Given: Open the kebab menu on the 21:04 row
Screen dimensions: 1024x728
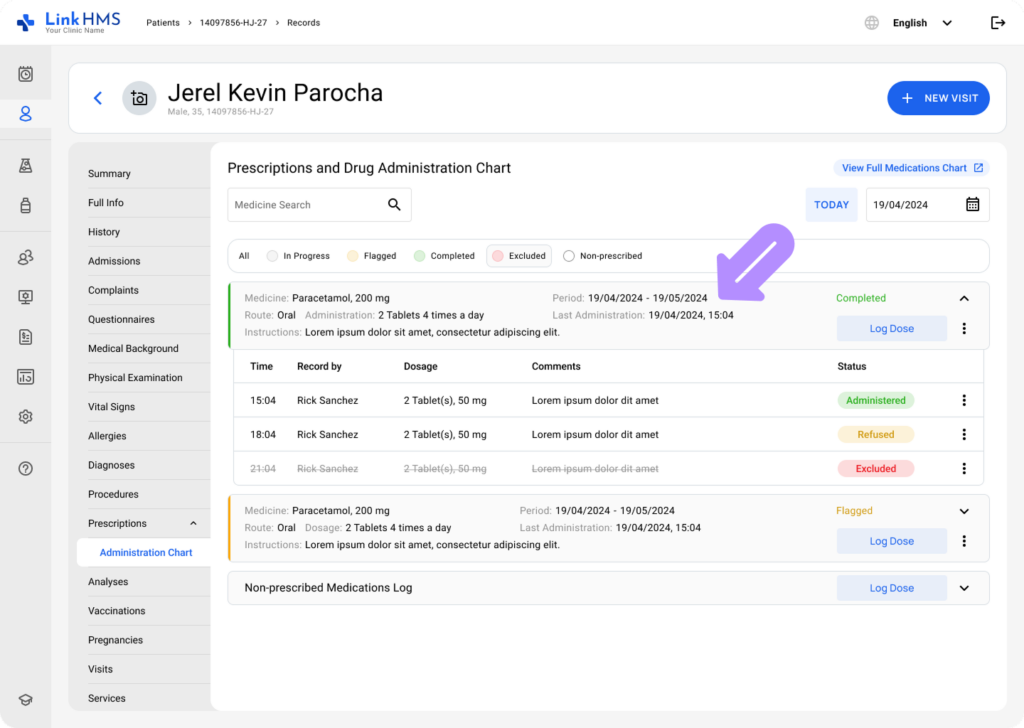Looking at the screenshot, I should [964, 468].
